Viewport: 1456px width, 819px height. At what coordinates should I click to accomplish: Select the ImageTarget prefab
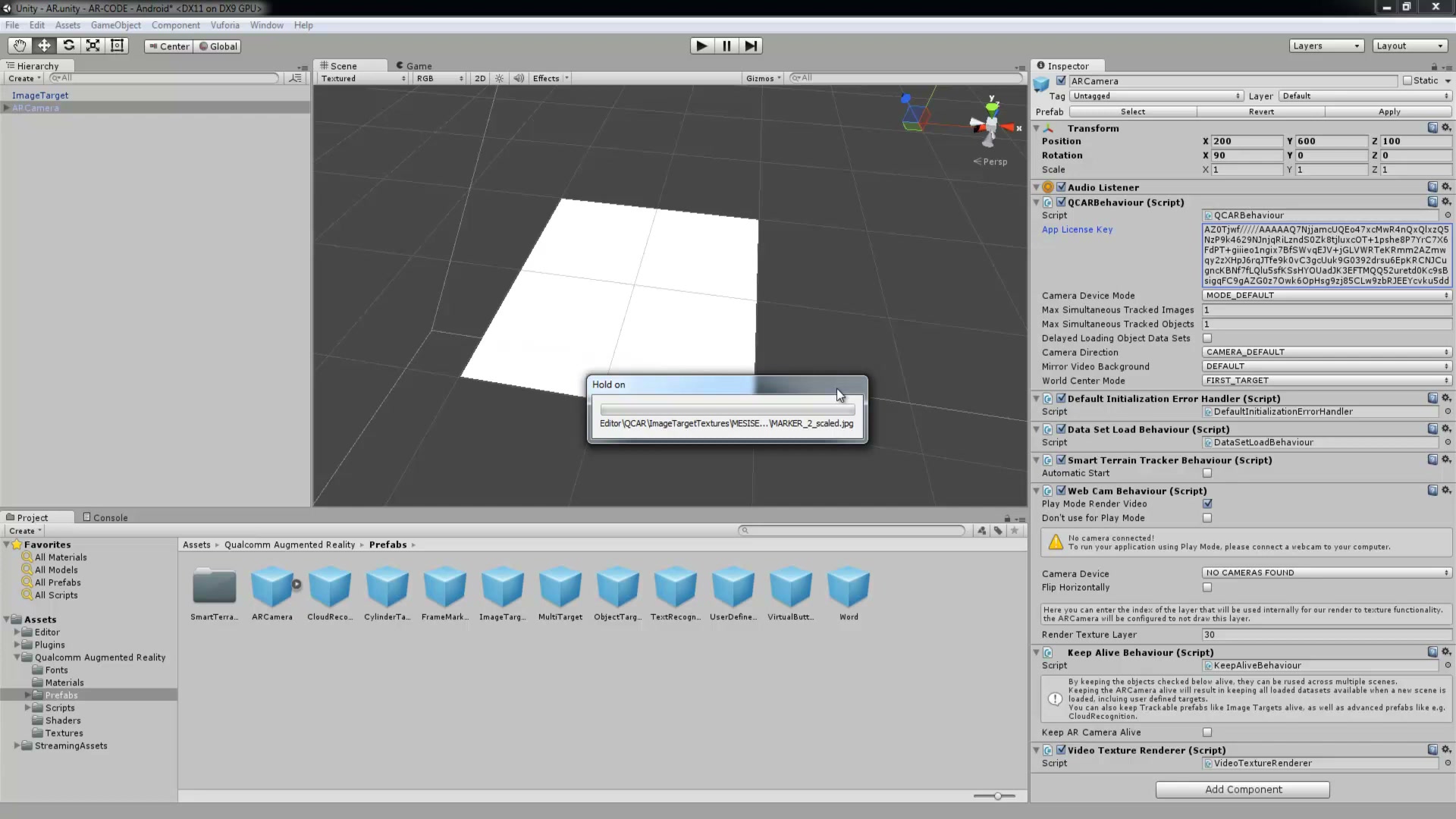pyautogui.click(x=503, y=594)
